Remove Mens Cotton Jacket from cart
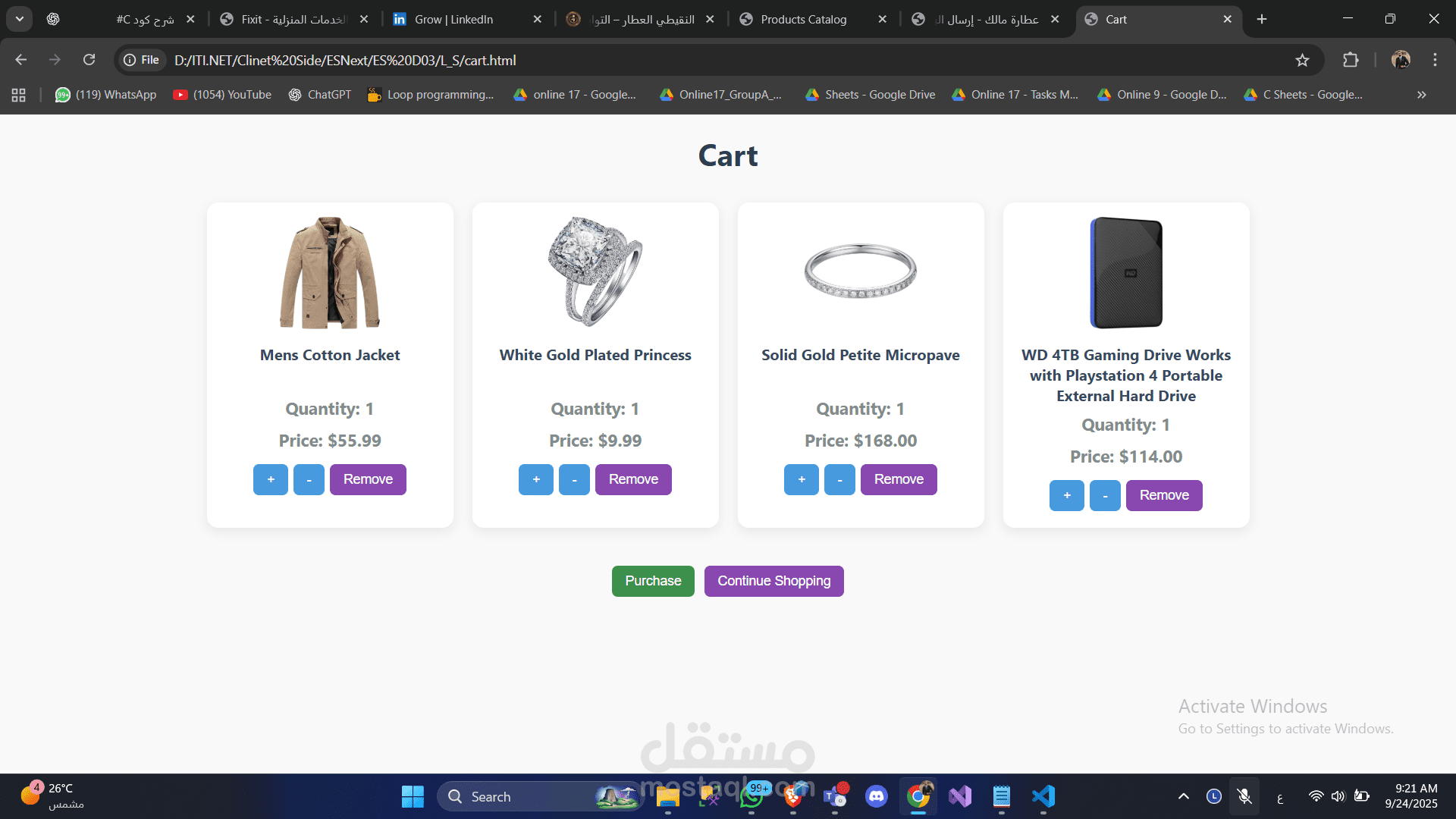The width and height of the screenshot is (1456, 819). pos(368,479)
